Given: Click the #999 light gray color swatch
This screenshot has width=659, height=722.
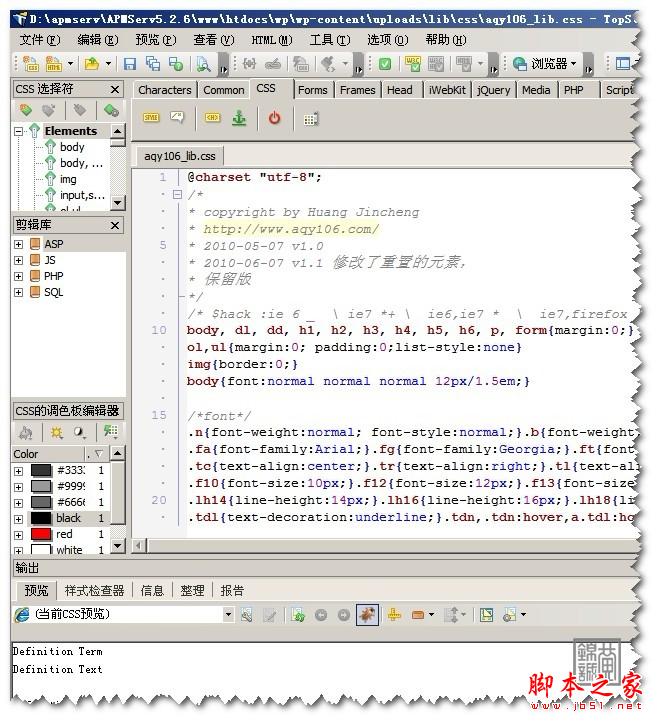Looking at the screenshot, I should 41,486.
